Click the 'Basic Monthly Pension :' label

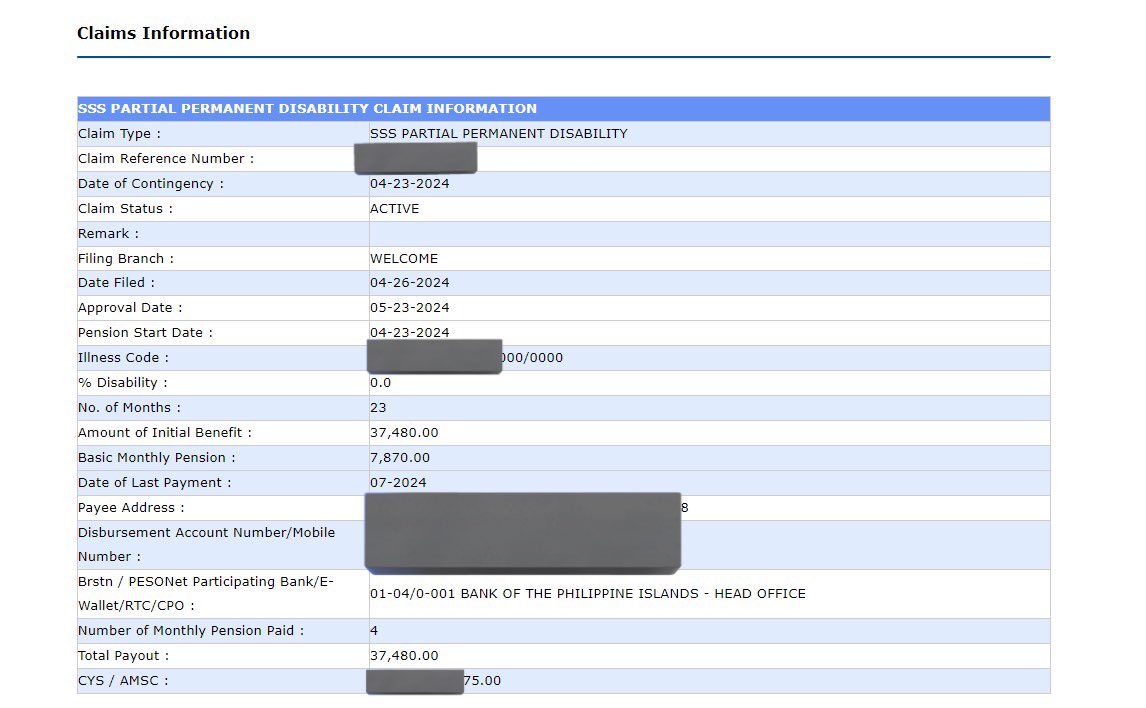click(x=157, y=457)
